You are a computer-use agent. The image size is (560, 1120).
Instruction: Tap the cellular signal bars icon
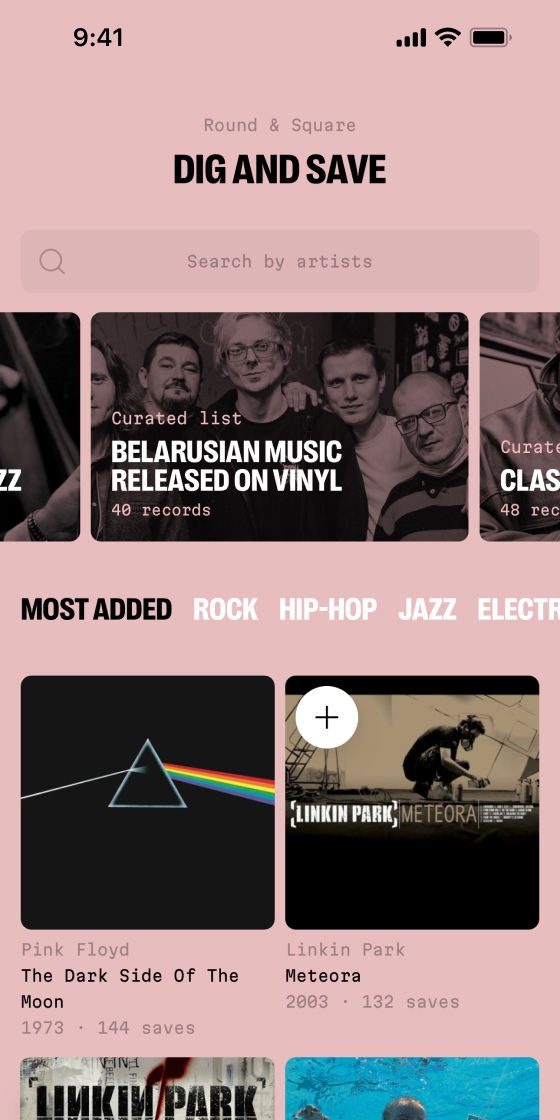point(411,38)
